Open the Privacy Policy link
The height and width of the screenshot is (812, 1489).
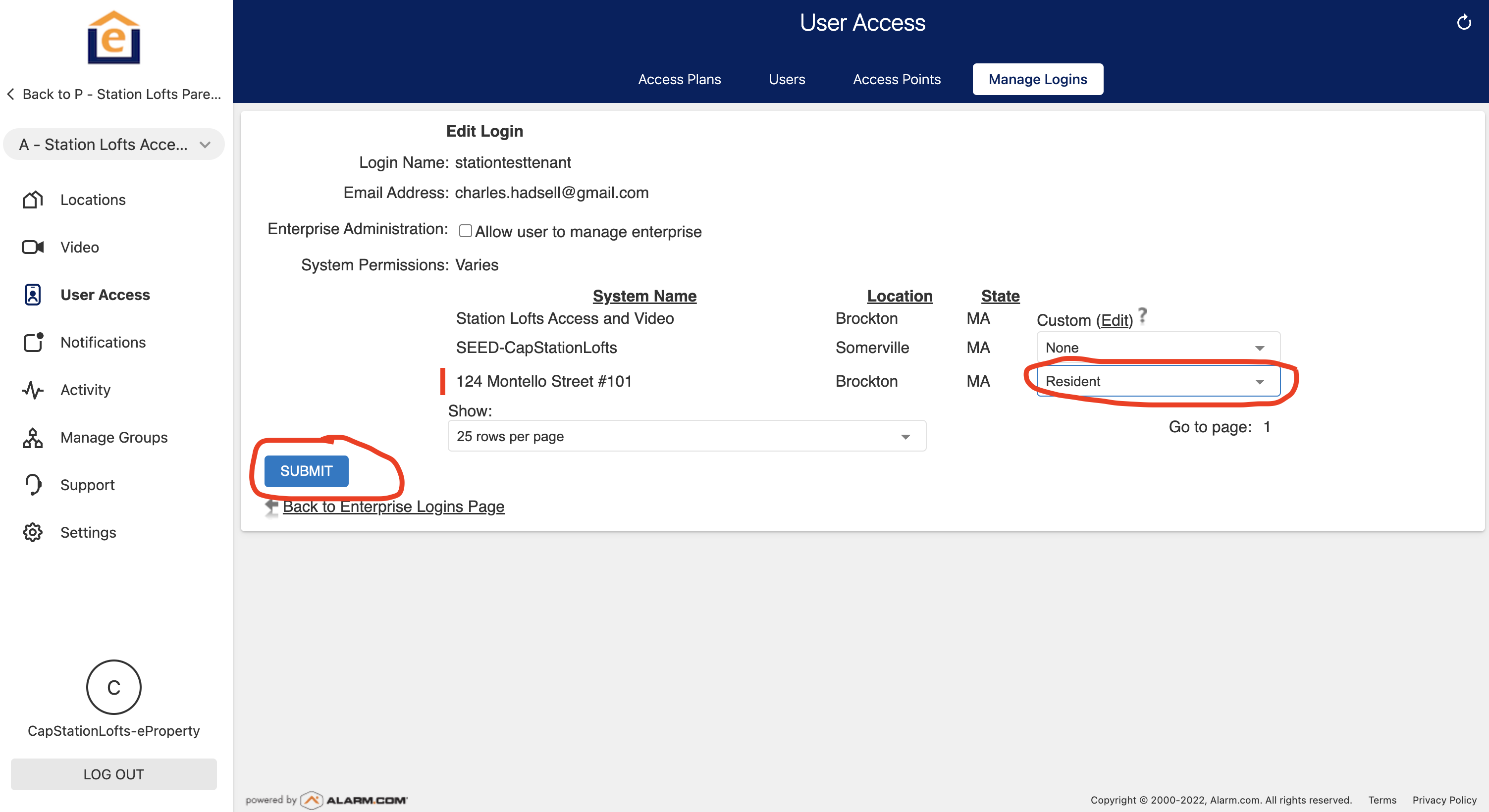(x=1444, y=800)
